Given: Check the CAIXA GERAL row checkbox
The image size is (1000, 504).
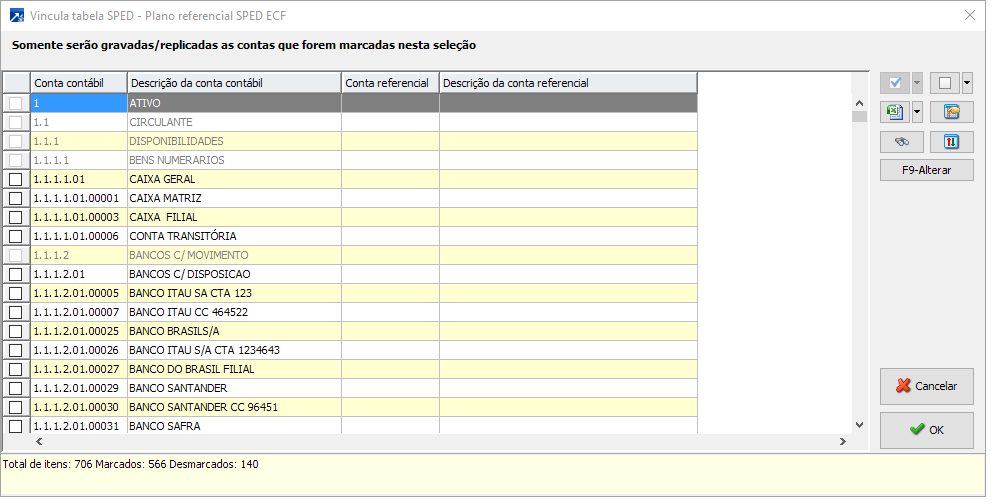Looking at the screenshot, I should (16, 179).
